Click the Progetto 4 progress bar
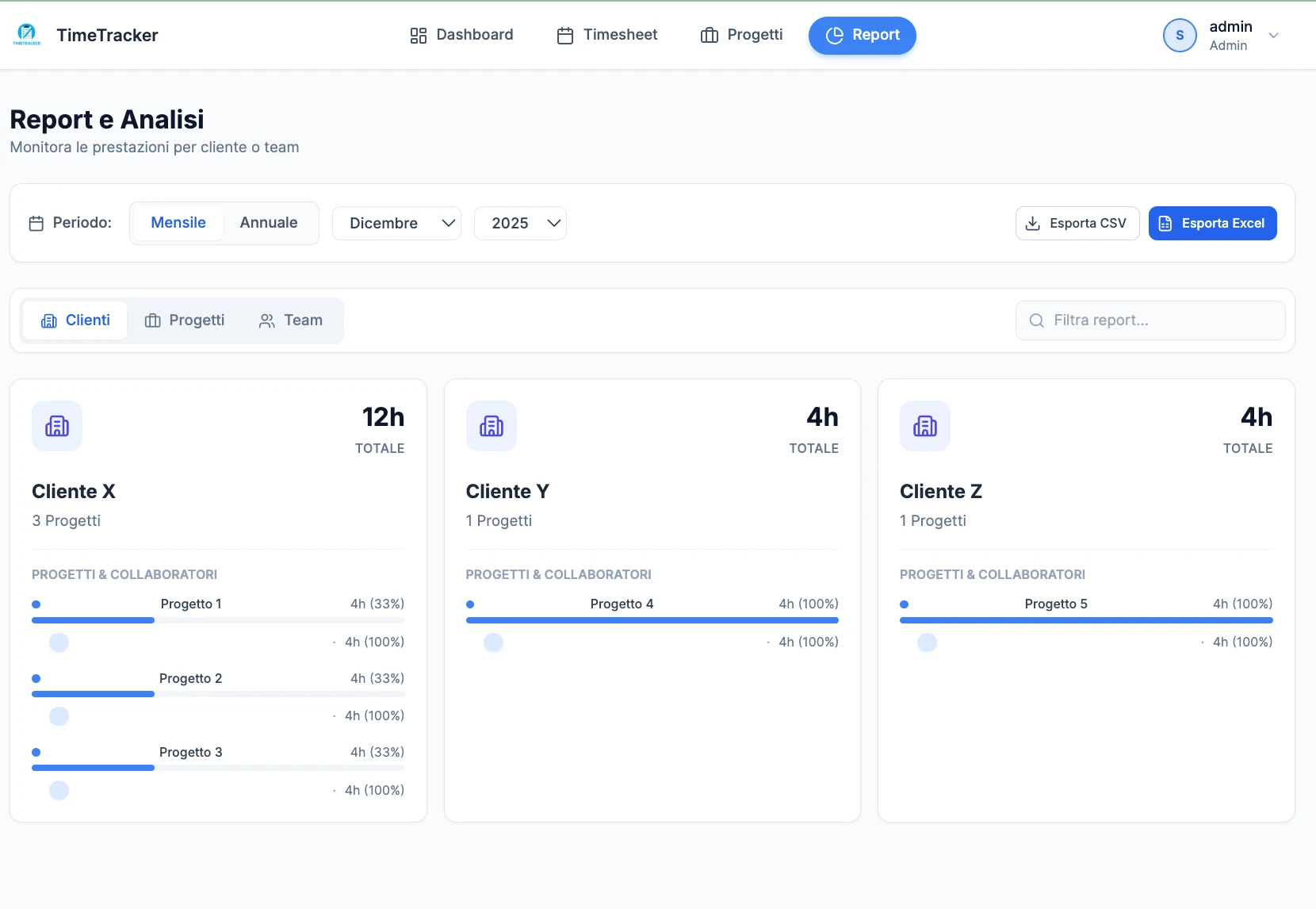1316x909 pixels. (x=652, y=620)
